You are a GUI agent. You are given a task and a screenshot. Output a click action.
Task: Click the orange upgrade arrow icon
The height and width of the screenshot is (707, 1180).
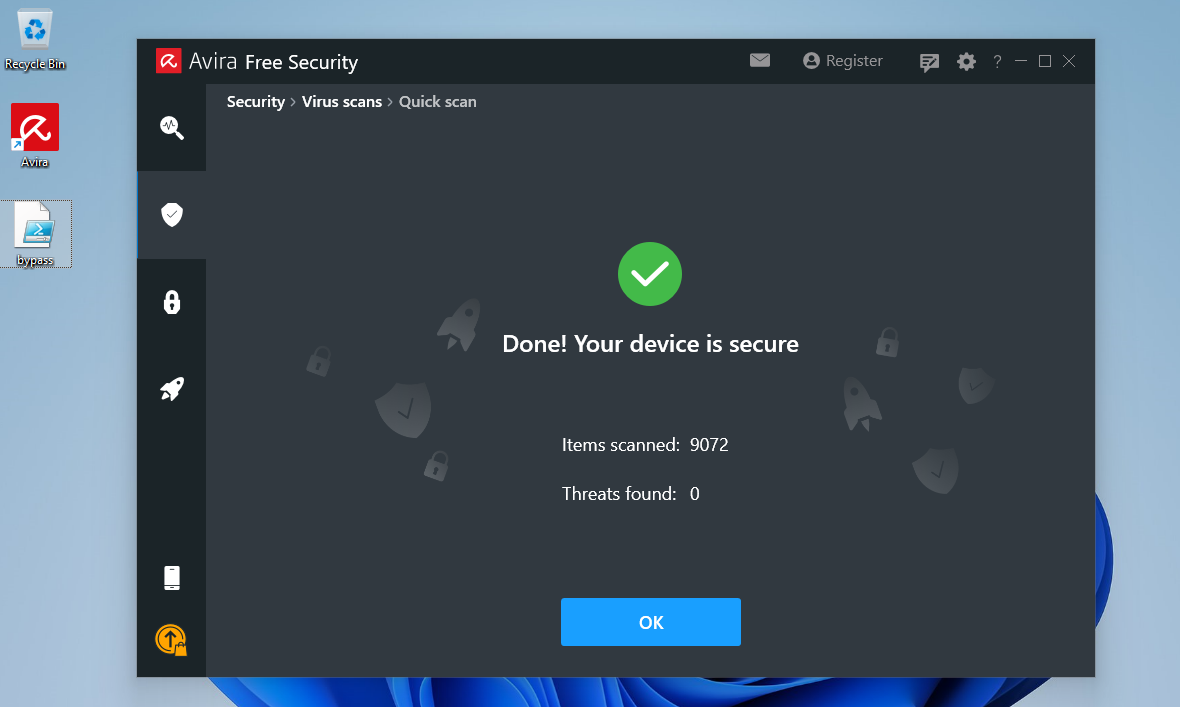pos(171,639)
